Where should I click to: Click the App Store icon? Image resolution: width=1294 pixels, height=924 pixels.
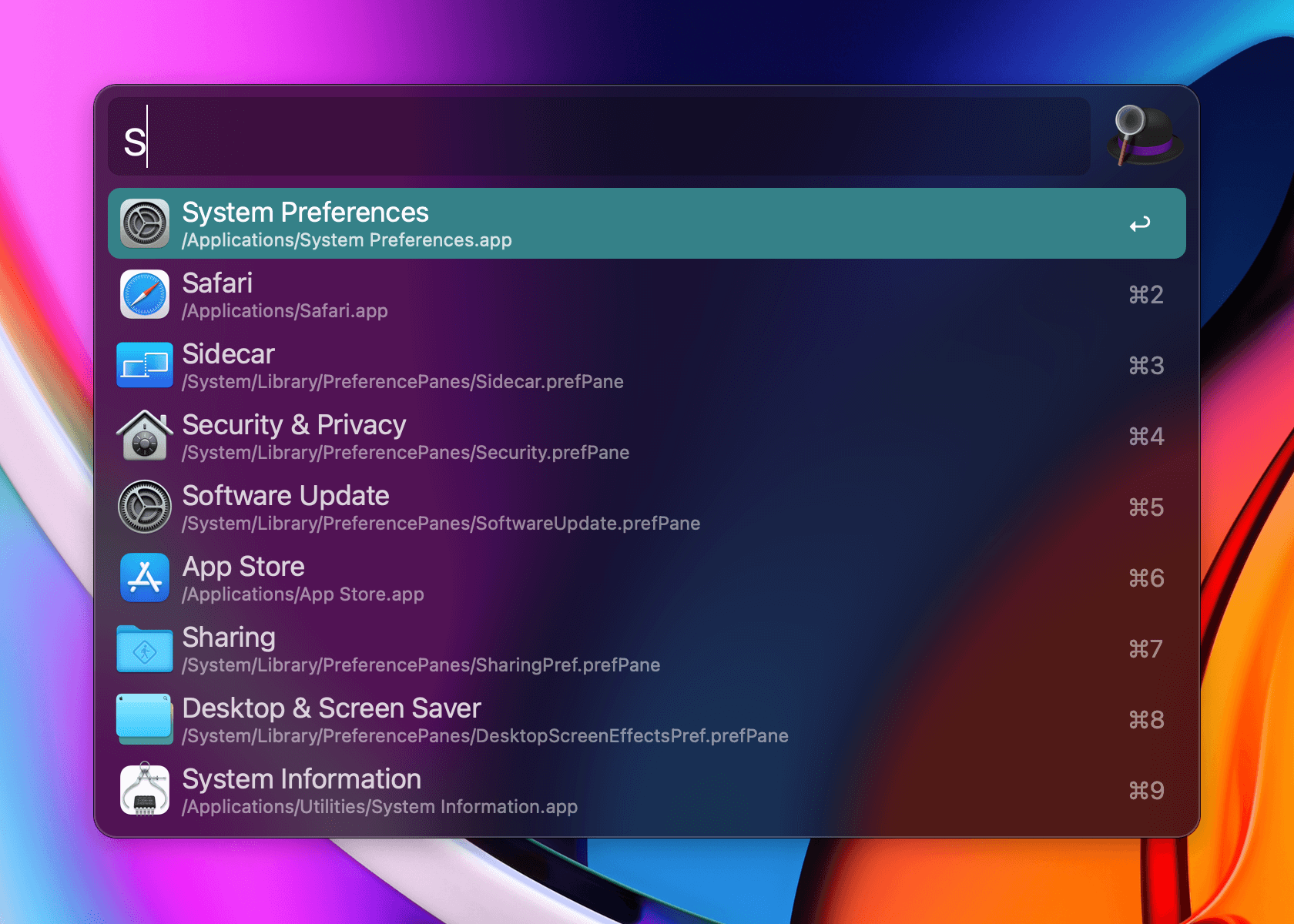pos(144,577)
